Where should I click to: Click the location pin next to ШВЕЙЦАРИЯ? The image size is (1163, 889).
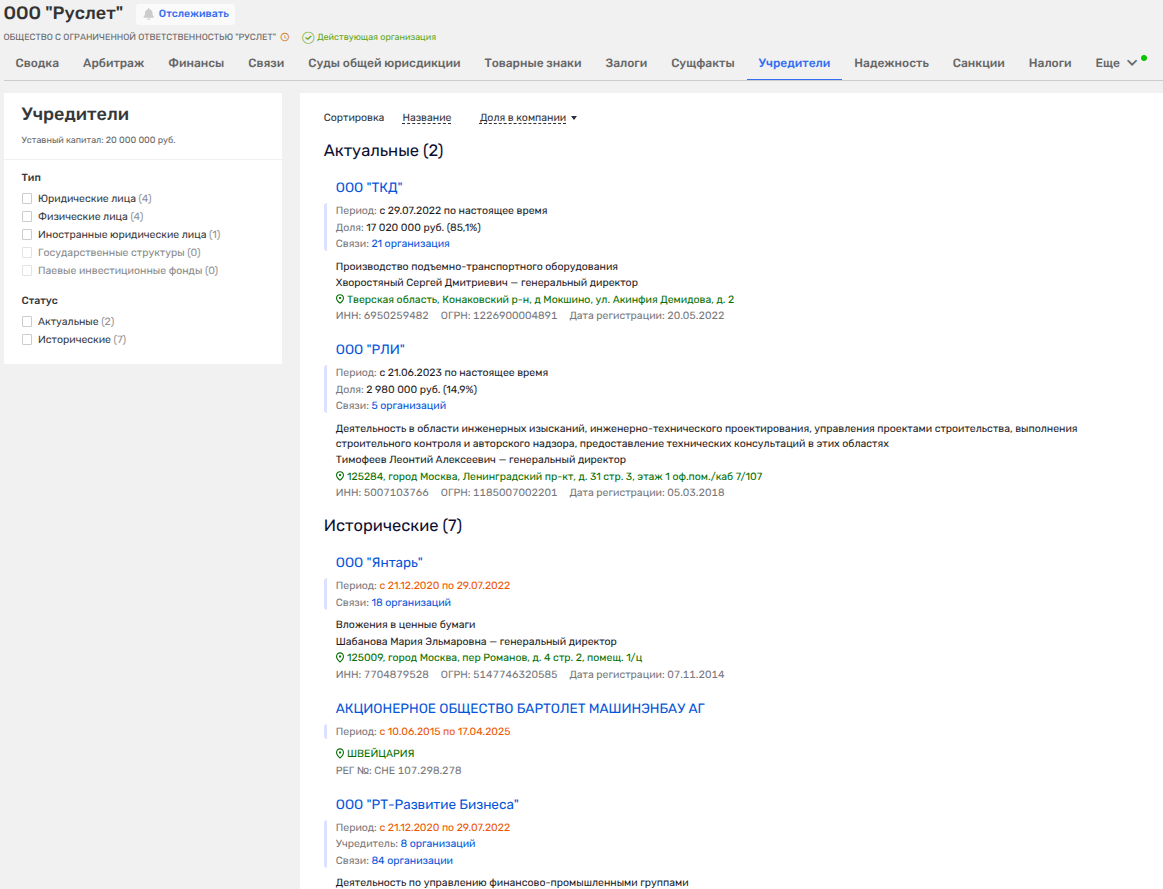[340, 753]
